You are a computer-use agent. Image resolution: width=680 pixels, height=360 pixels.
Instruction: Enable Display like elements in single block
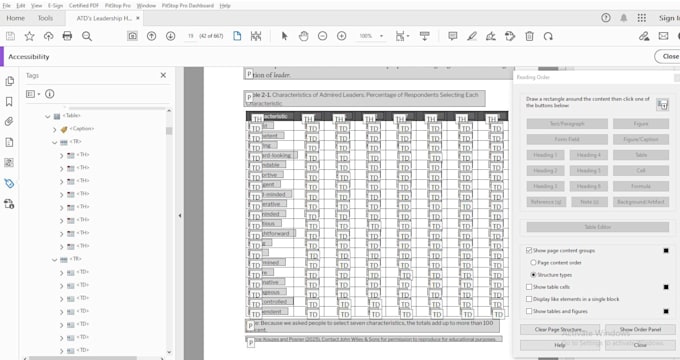pos(529,299)
